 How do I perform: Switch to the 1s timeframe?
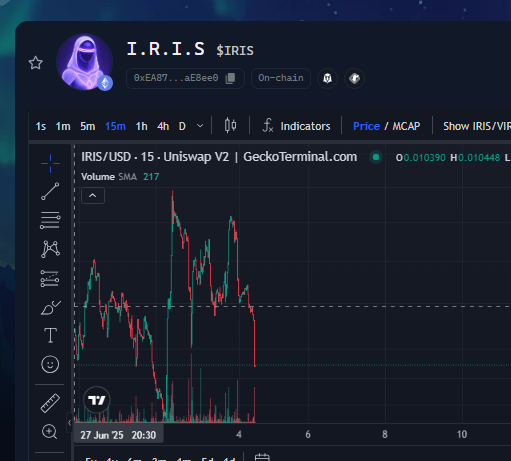click(x=41, y=126)
